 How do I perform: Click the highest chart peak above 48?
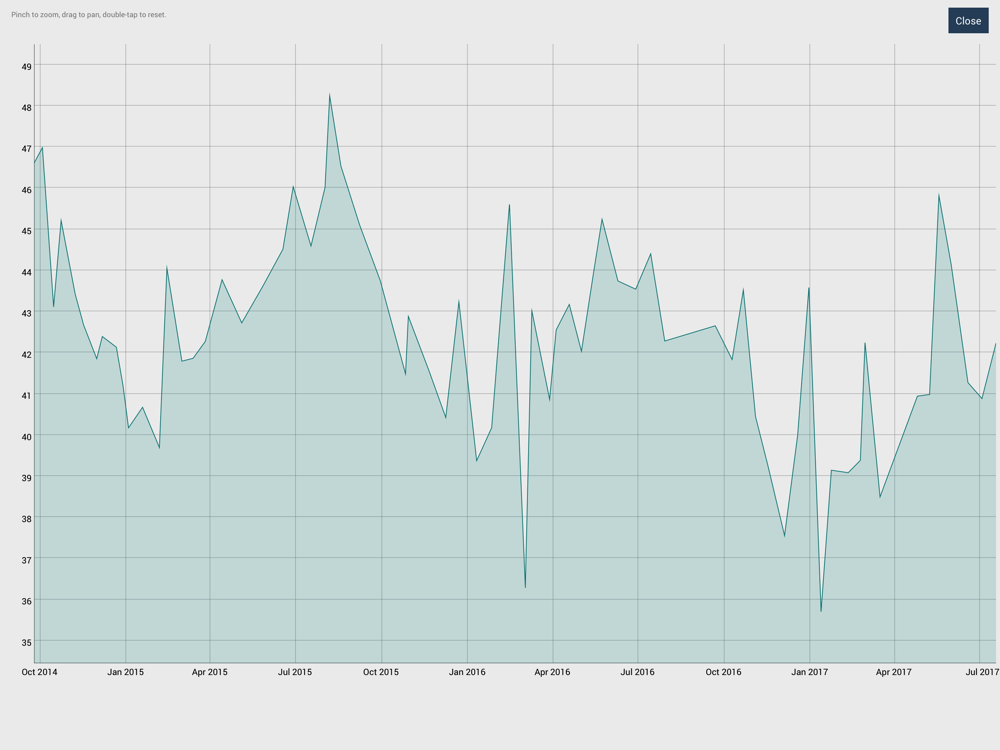coord(329,95)
